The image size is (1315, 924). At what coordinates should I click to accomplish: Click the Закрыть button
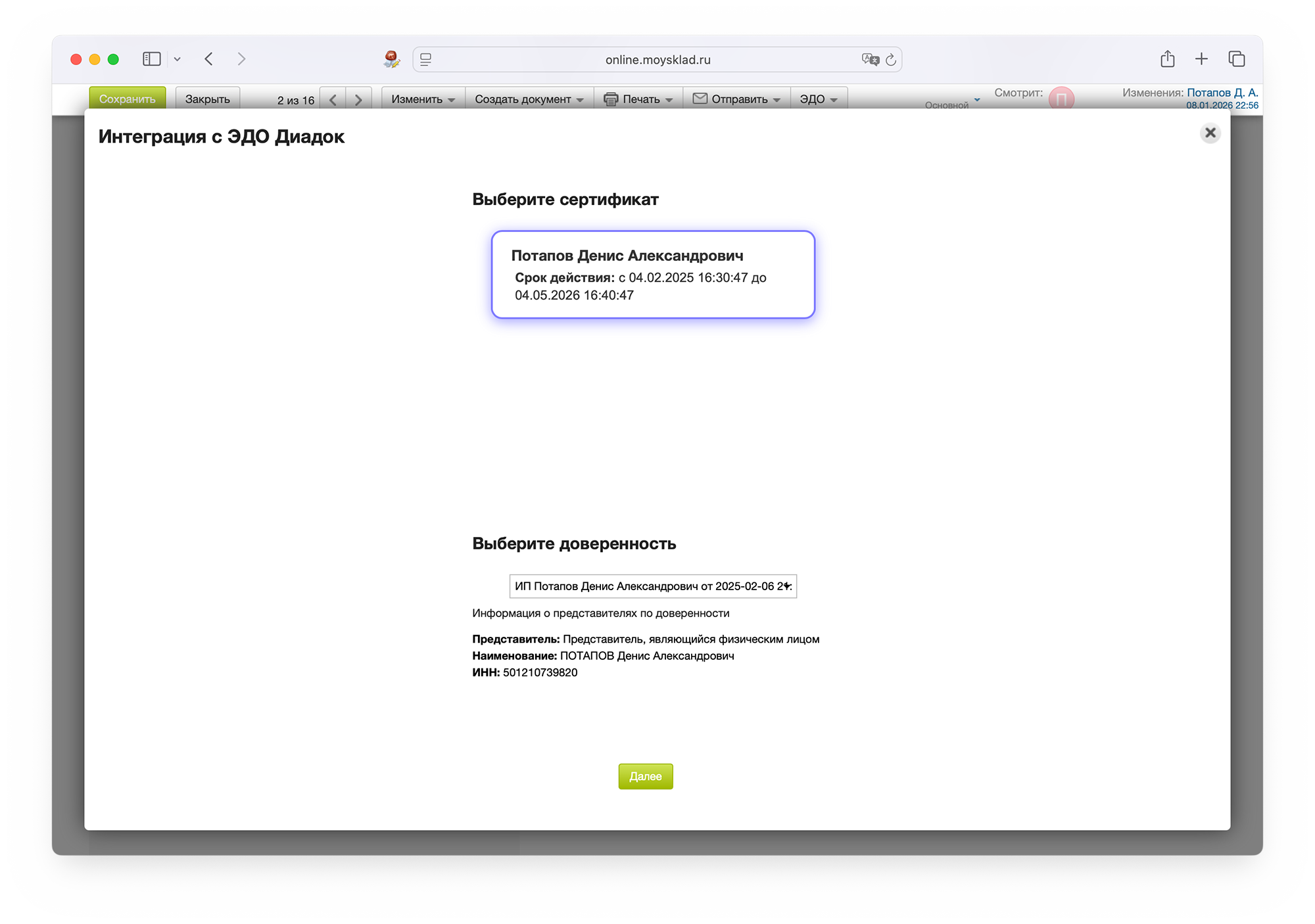tap(207, 99)
